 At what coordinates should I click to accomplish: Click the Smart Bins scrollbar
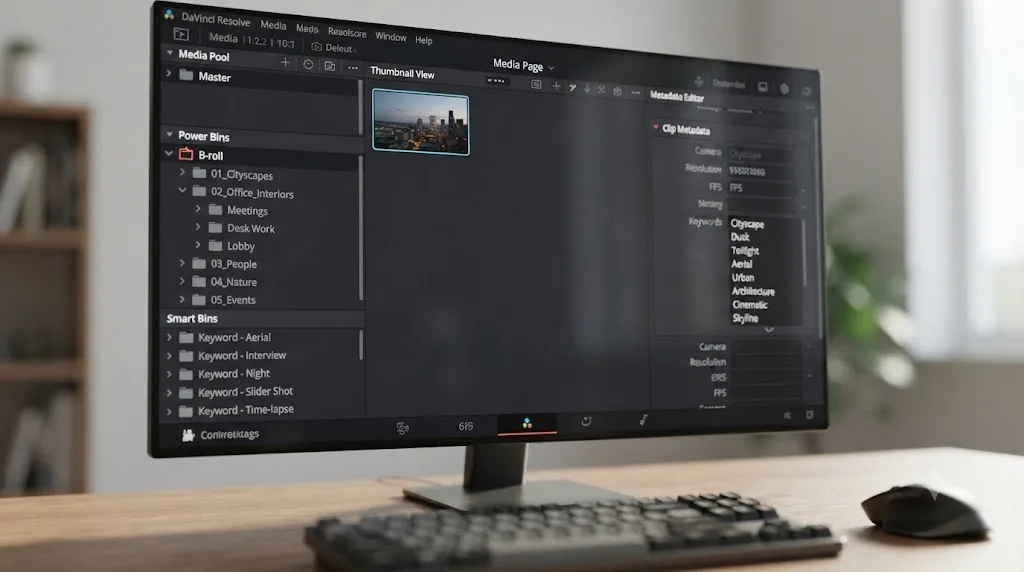pos(360,345)
